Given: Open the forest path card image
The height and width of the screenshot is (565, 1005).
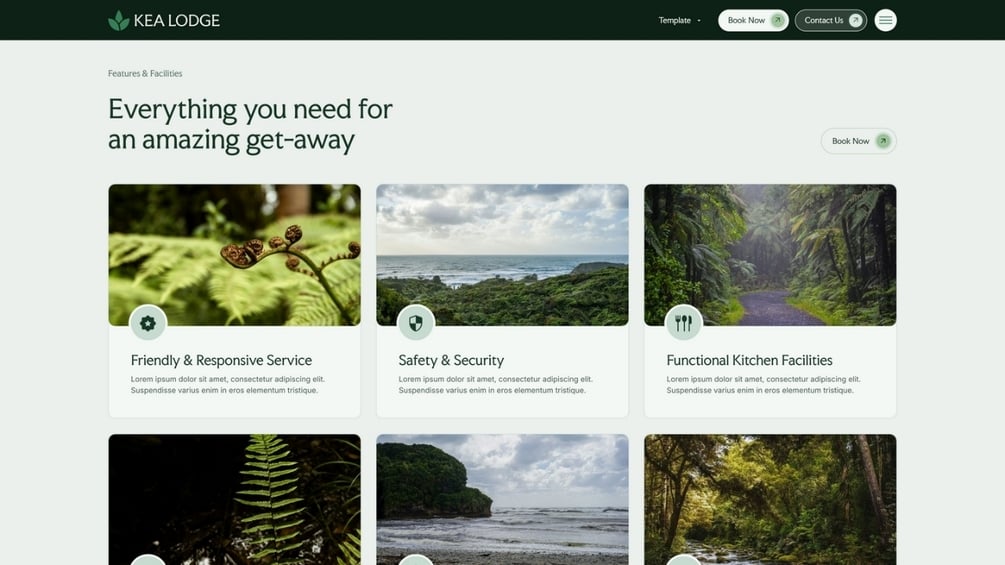Looking at the screenshot, I should (x=770, y=255).
